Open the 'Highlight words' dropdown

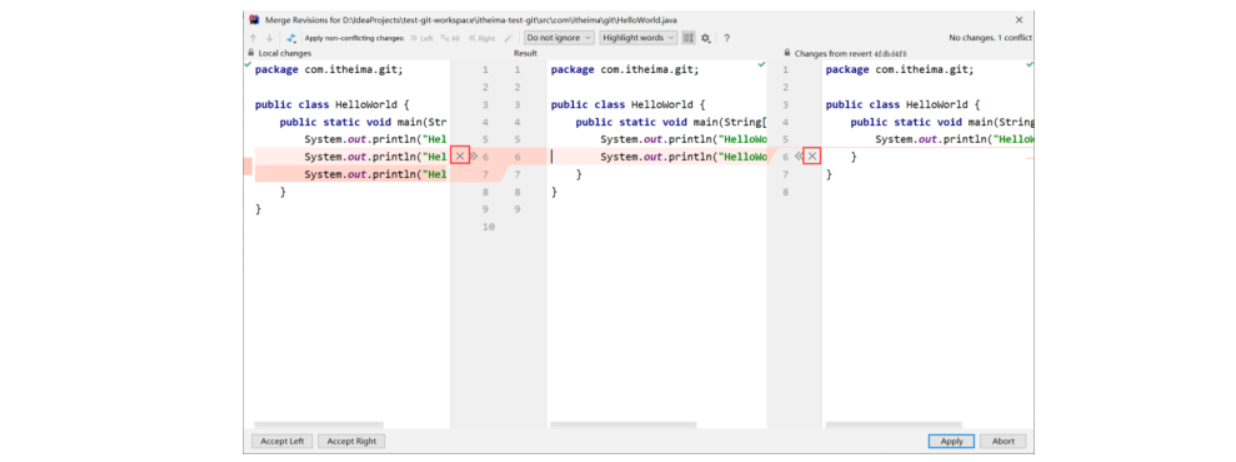pyautogui.click(x=638, y=38)
